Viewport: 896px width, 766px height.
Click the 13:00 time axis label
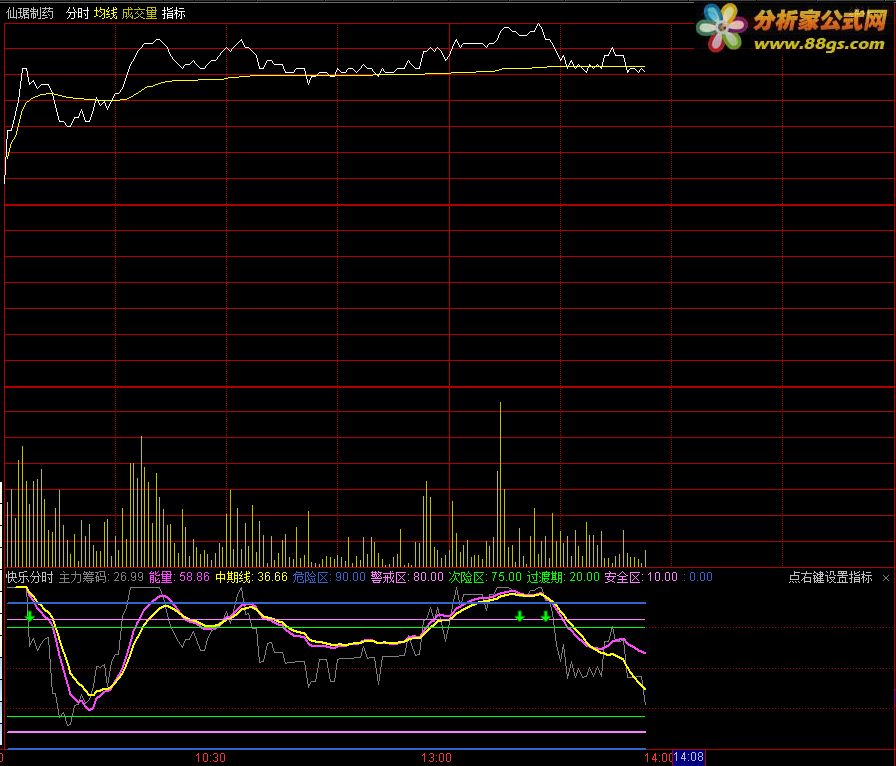tap(437, 758)
